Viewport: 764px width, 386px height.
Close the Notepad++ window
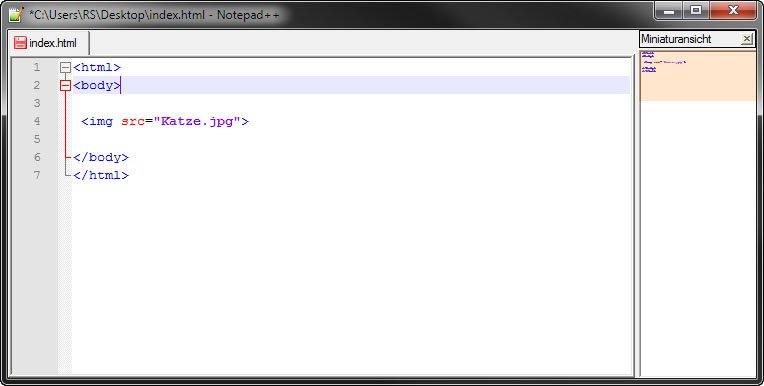pos(733,10)
